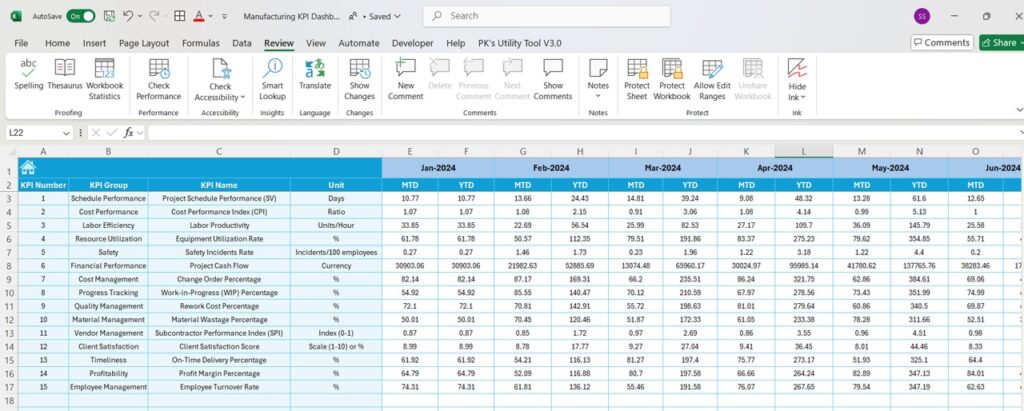Click Check Performance icon

[x=159, y=68]
